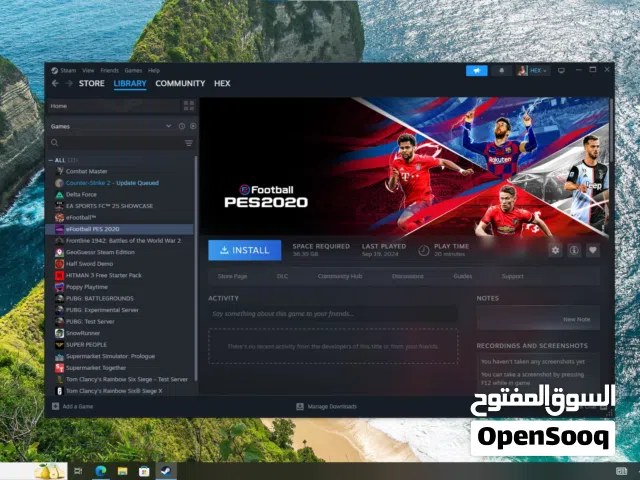Select PUBG: Experimental Server
The width and height of the screenshot is (640, 480).
(120, 310)
